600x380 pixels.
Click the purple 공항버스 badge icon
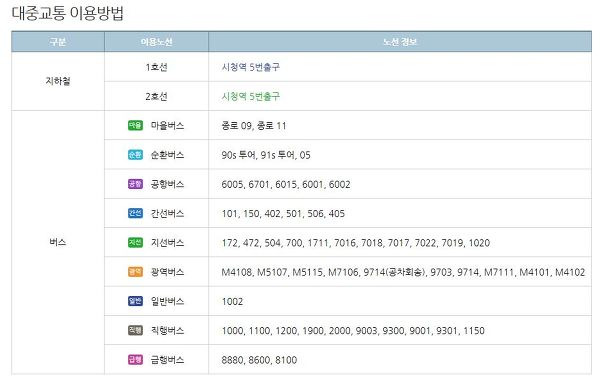pyautogui.click(x=135, y=184)
